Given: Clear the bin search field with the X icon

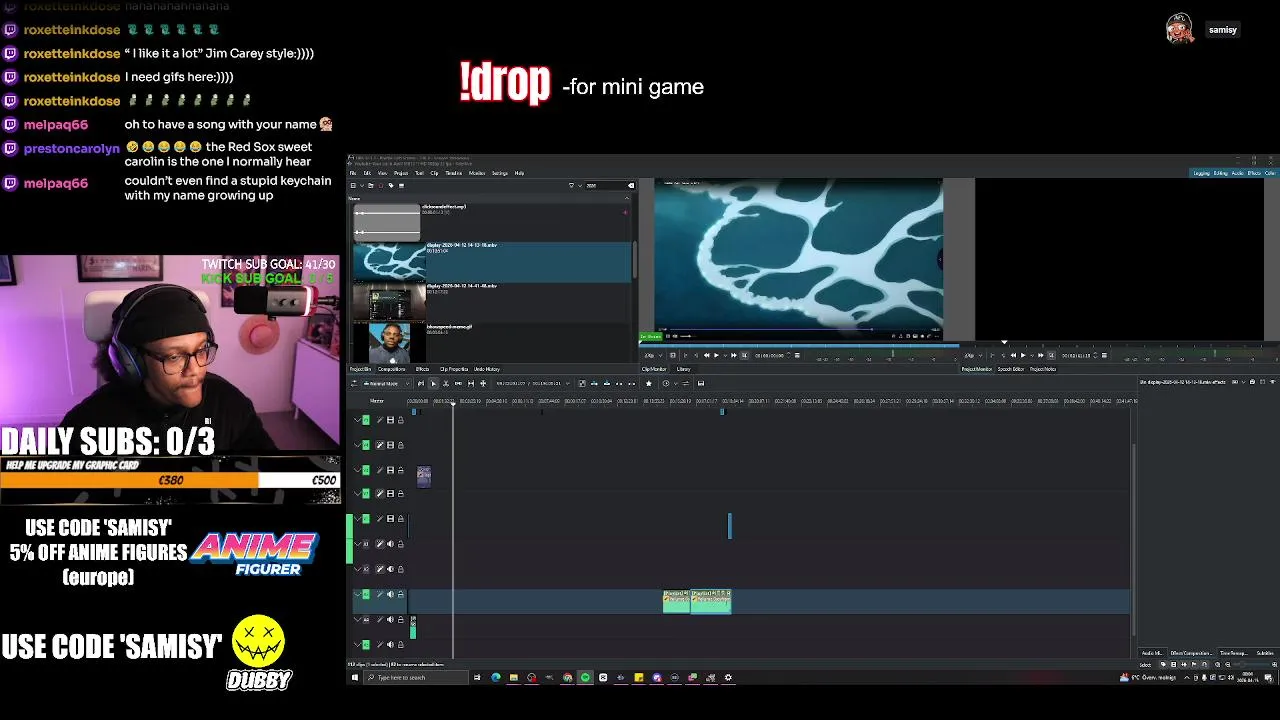Looking at the screenshot, I should tap(631, 185).
